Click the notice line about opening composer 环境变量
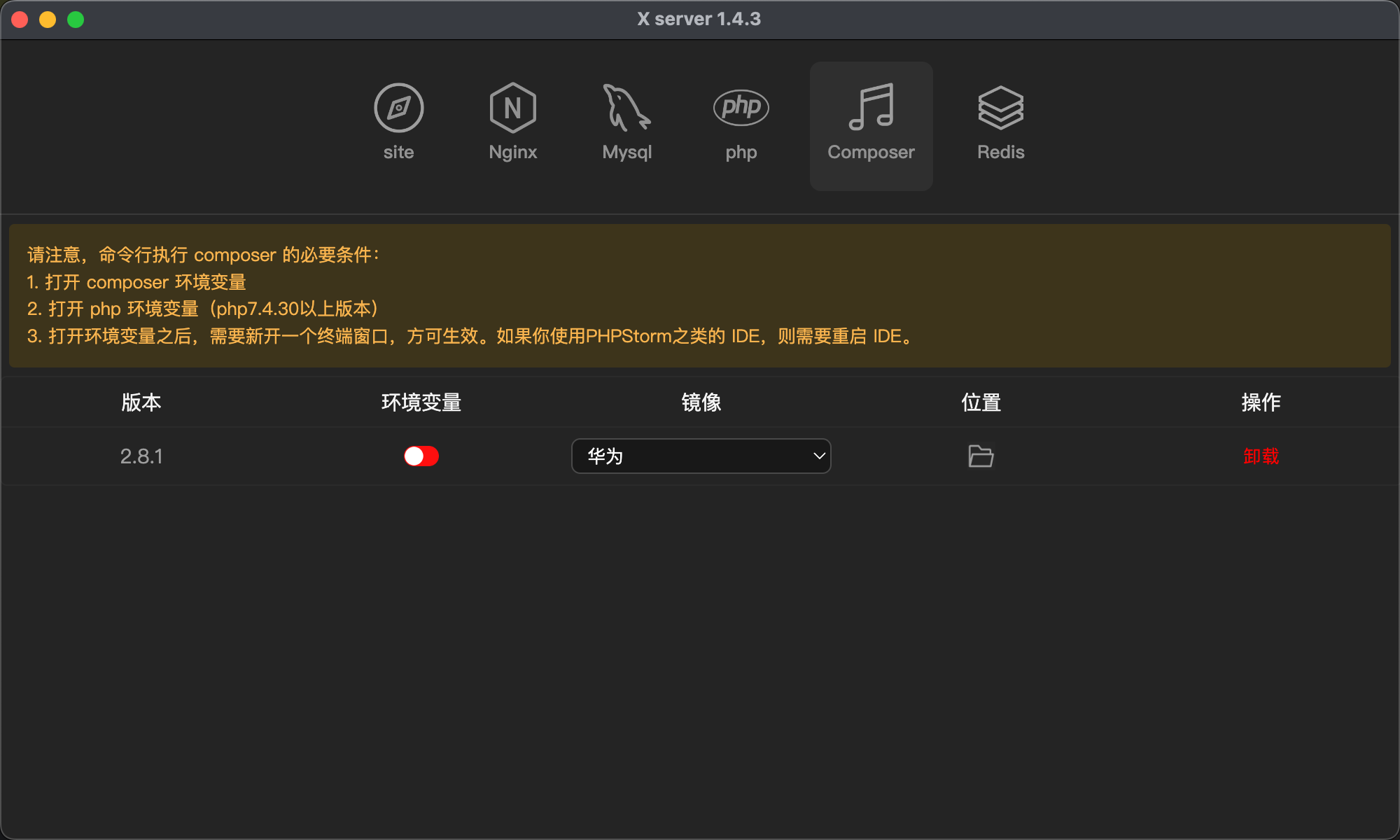Image resolution: width=1400 pixels, height=840 pixels. 136,282
